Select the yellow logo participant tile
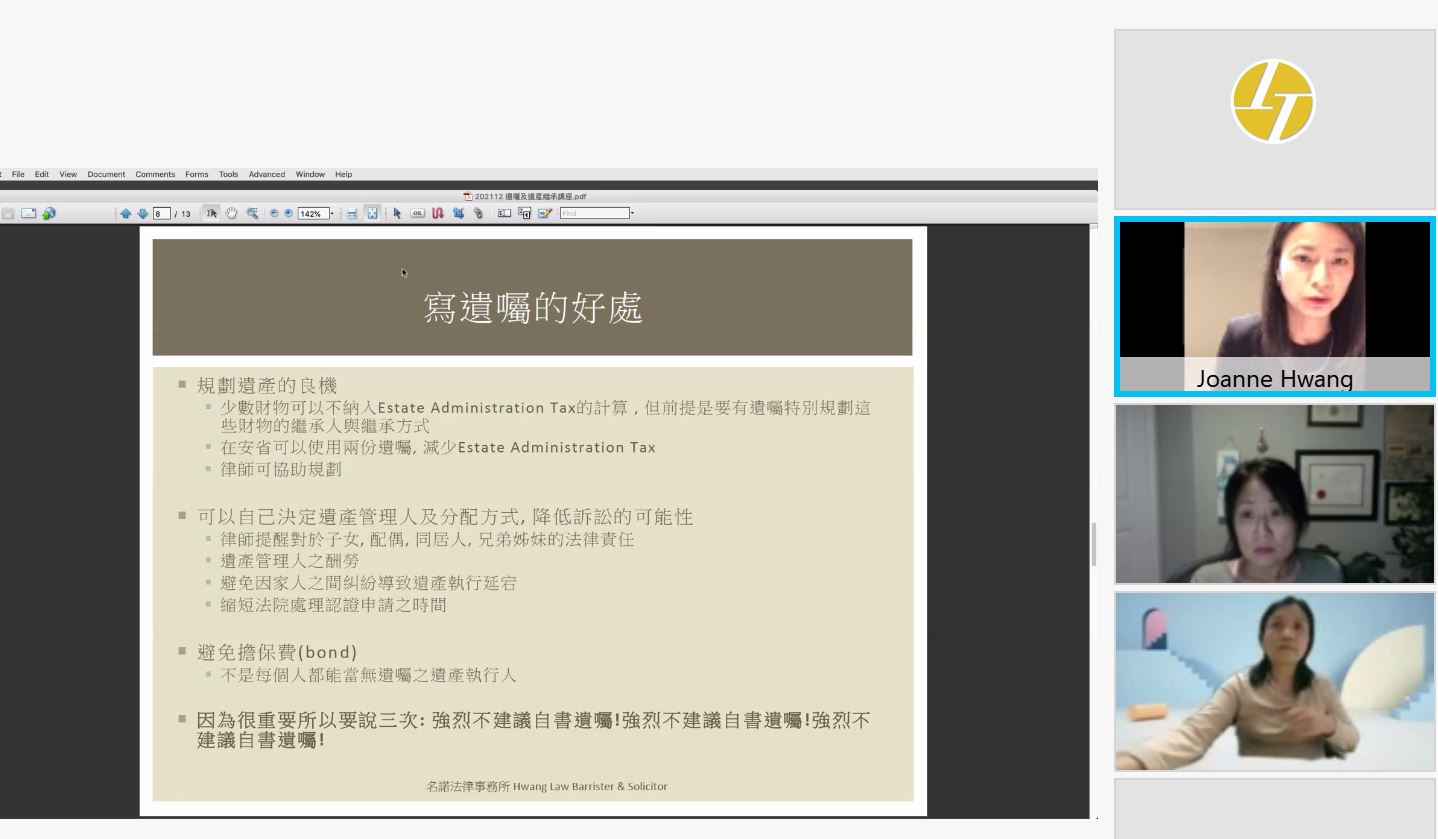1438x839 pixels. pos(1274,119)
